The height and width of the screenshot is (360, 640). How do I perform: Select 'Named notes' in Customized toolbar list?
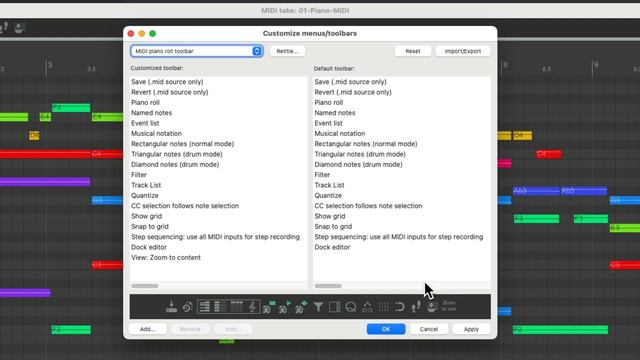[x=151, y=113]
